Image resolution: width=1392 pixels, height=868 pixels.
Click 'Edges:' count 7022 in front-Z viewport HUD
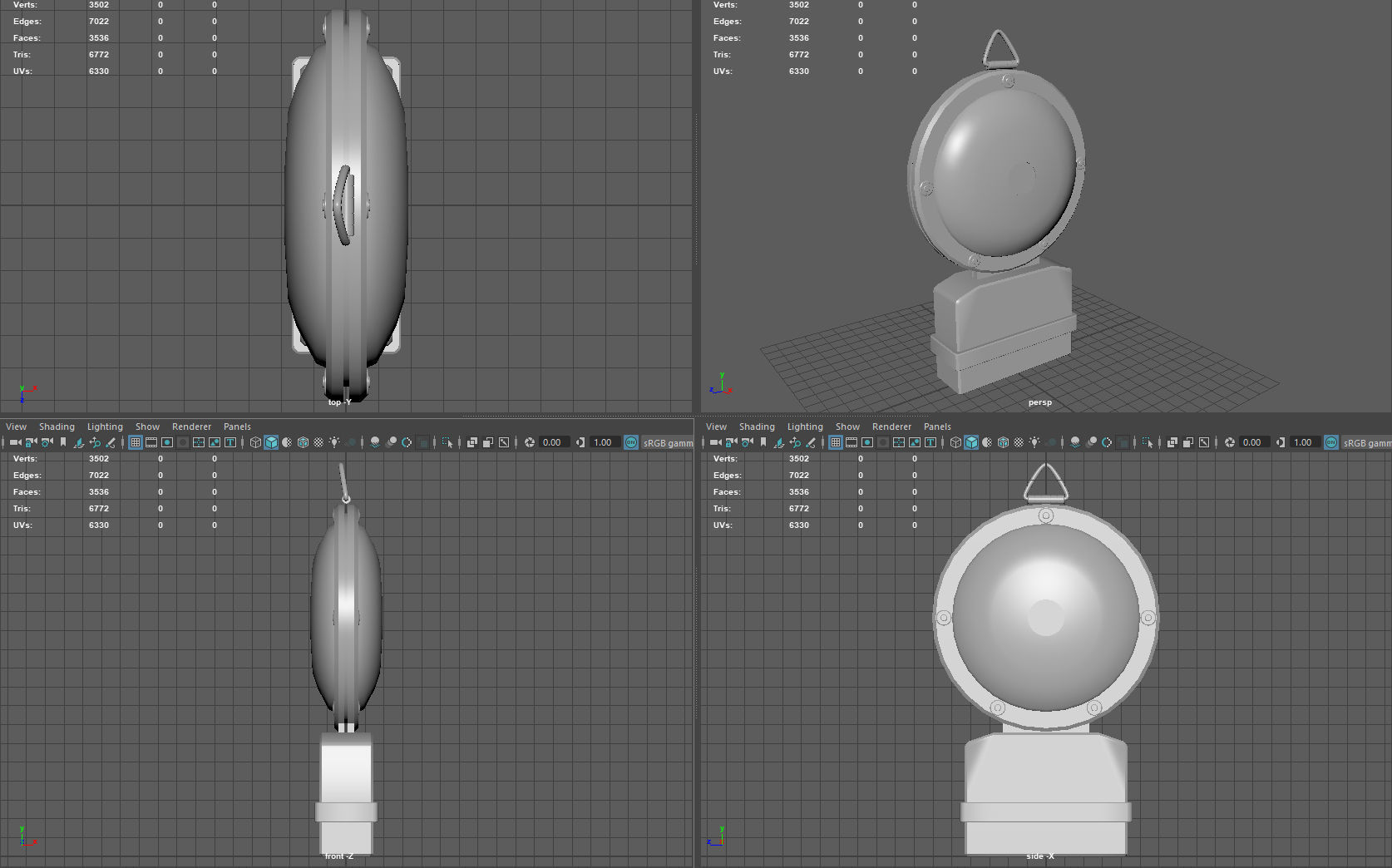[x=99, y=476]
